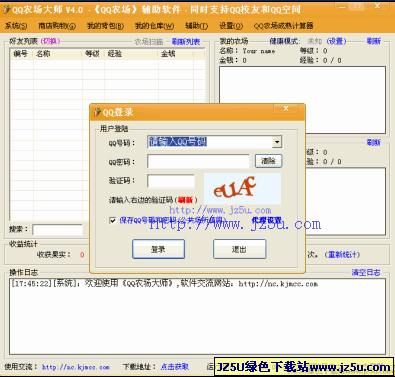Open 健康模式 设置 link
Screen dimensions: 395x377
(x=337, y=41)
